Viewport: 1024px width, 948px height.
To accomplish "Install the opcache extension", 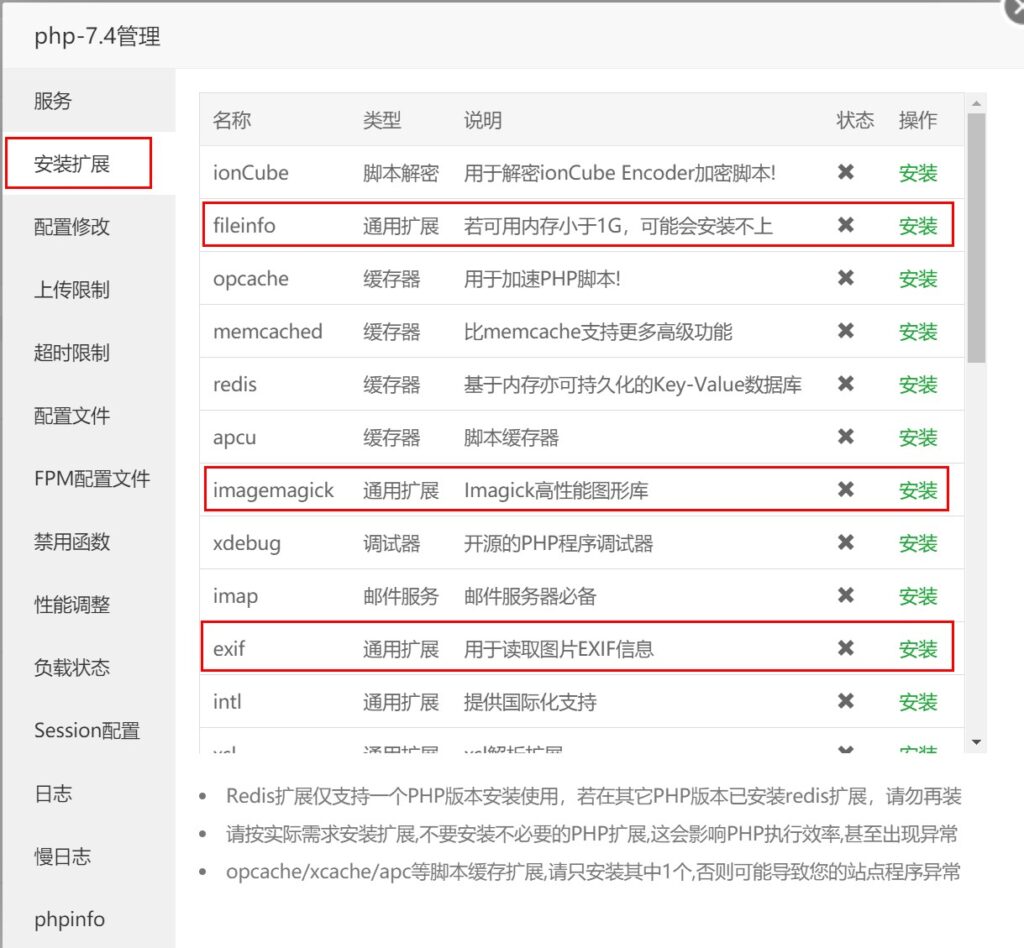I will 917,279.
